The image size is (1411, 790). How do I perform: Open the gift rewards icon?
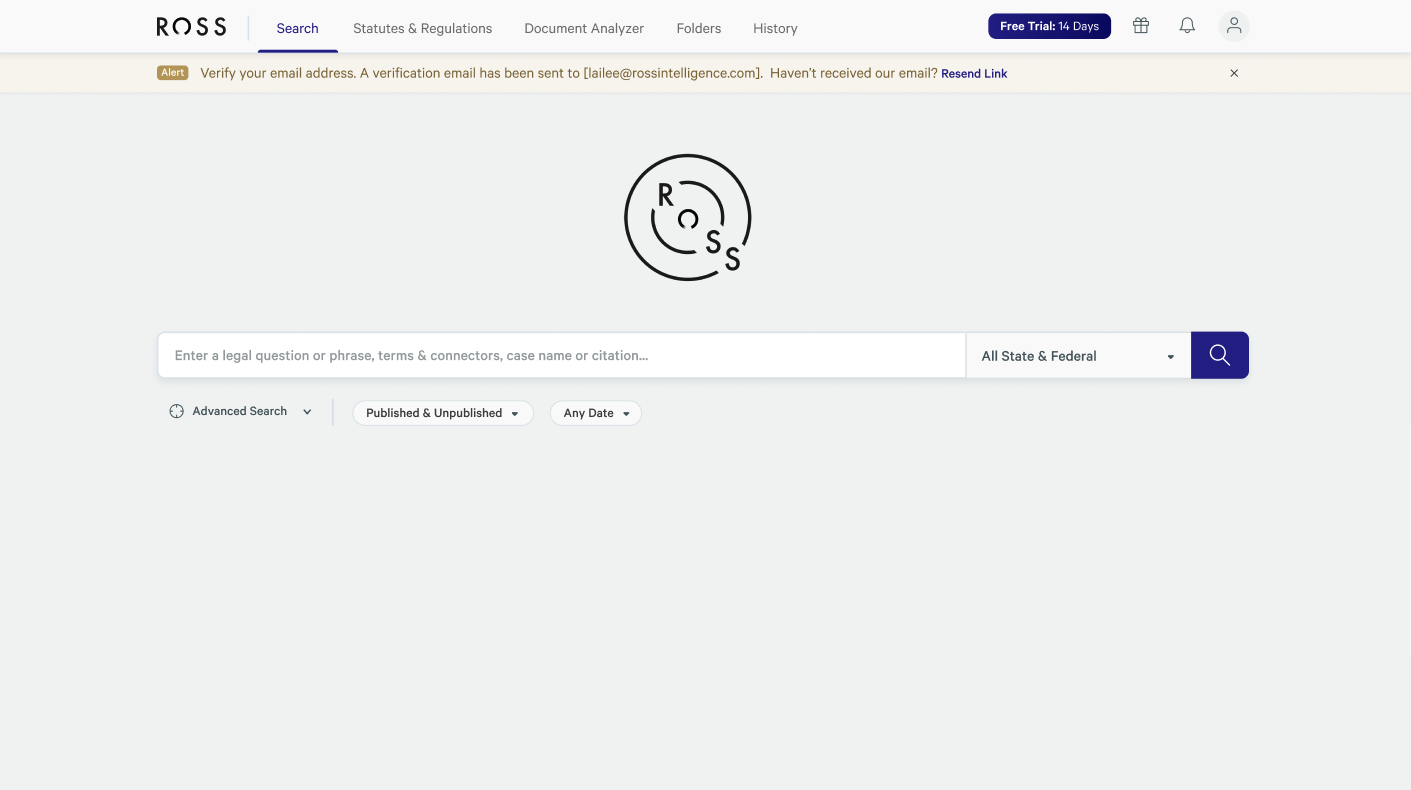(1141, 26)
